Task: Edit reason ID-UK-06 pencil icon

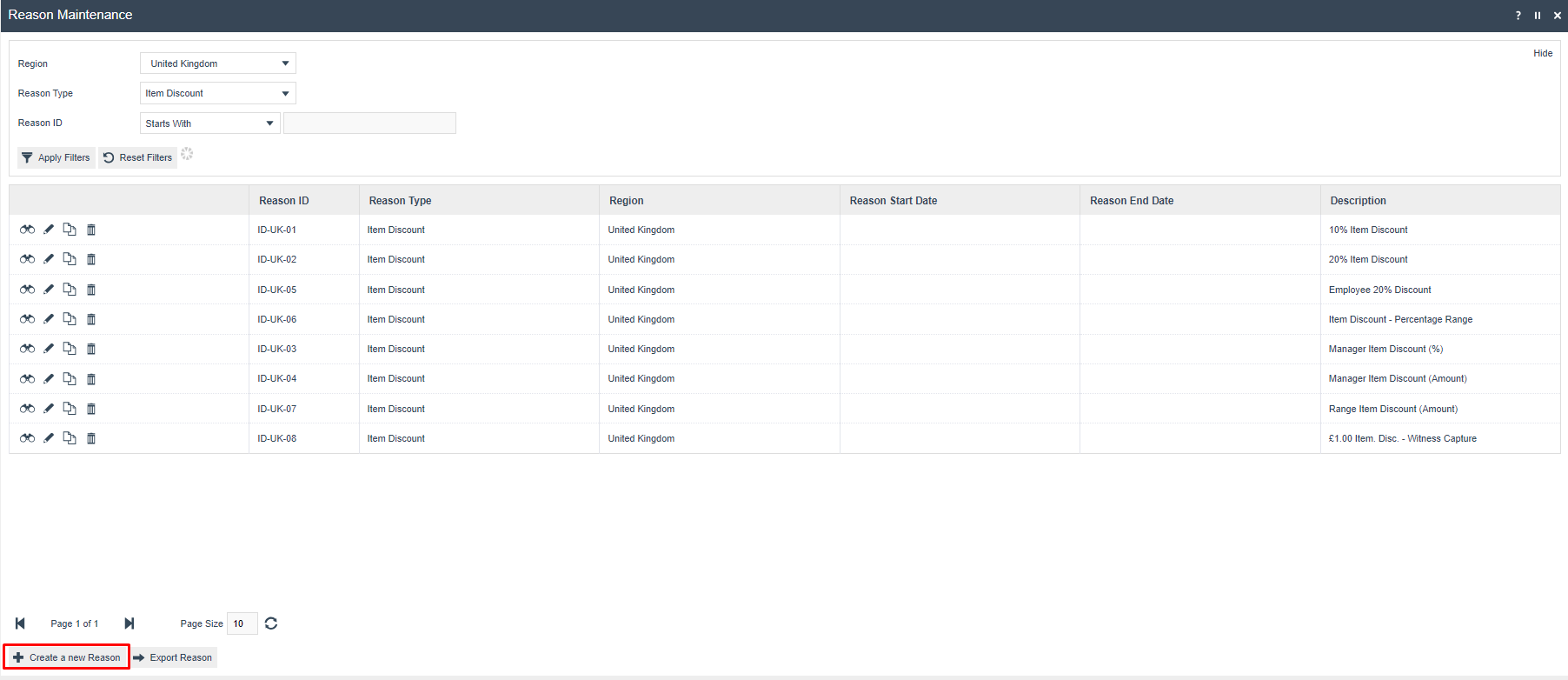Action: (x=49, y=319)
